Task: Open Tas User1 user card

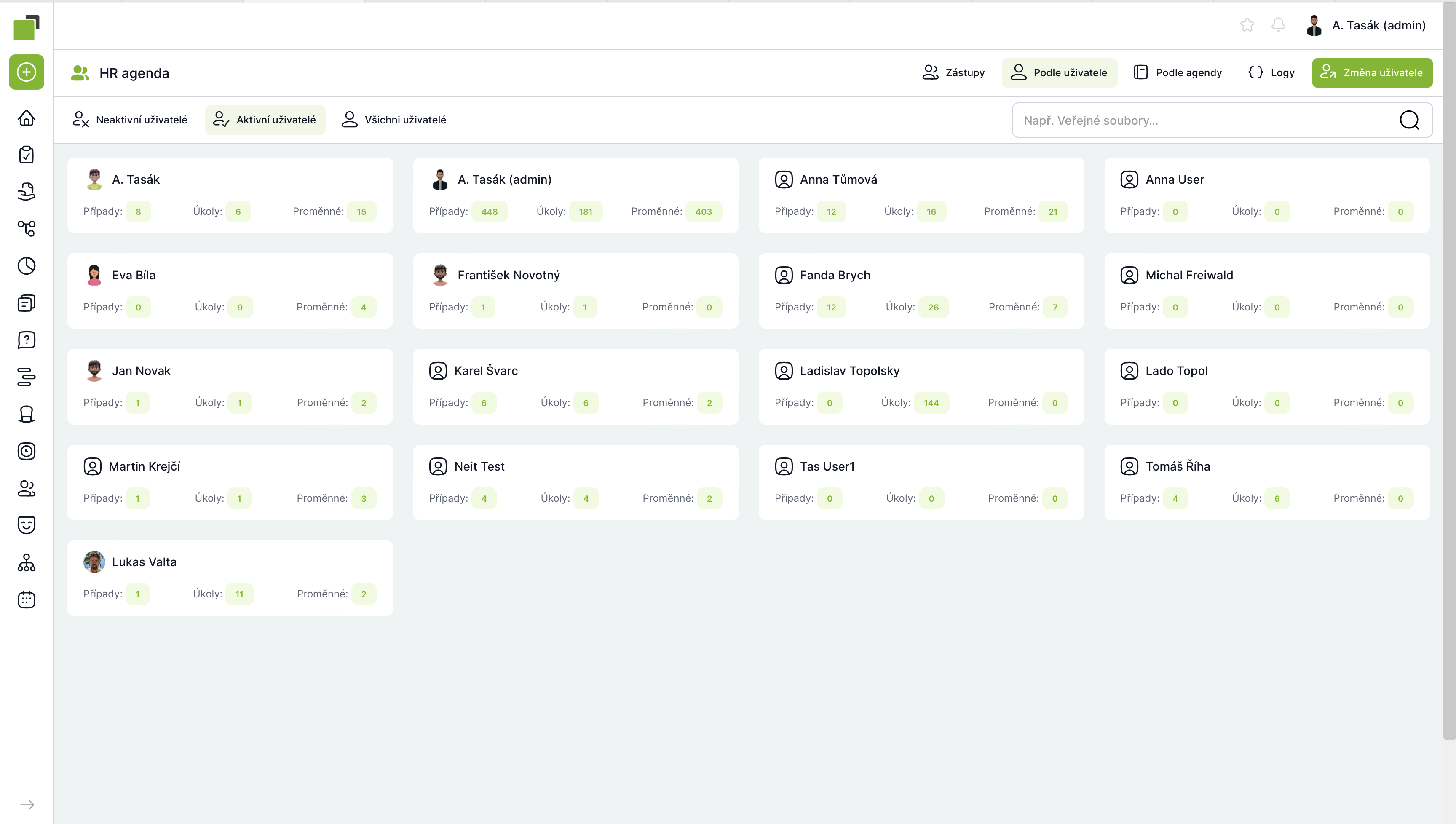Action: pyautogui.click(x=921, y=482)
